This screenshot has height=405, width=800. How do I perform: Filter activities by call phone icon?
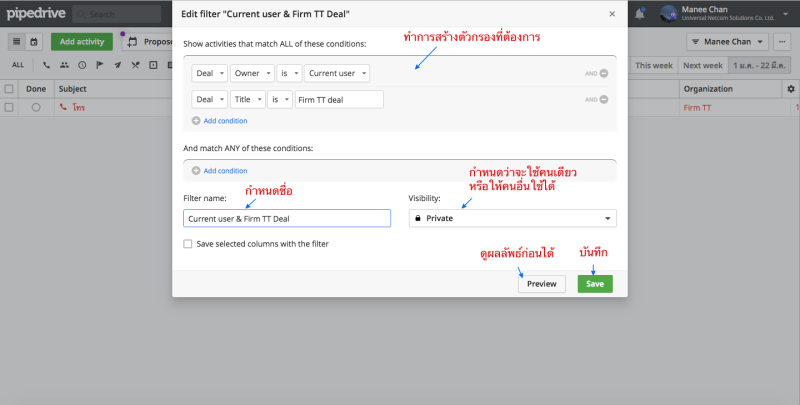click(x=46, y=65)
